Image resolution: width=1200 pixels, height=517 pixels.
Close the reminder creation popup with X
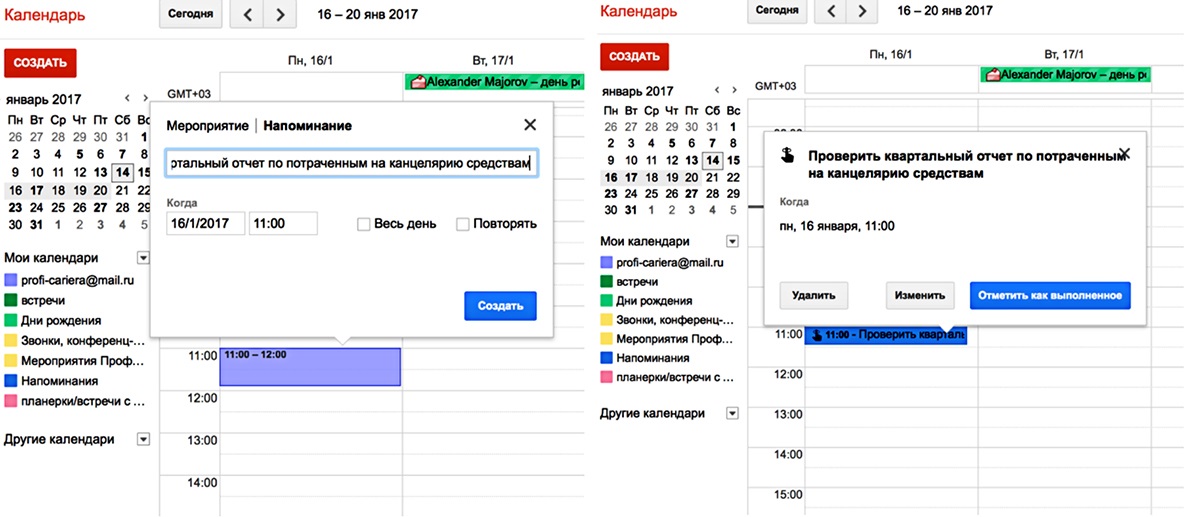pos(530,125)
